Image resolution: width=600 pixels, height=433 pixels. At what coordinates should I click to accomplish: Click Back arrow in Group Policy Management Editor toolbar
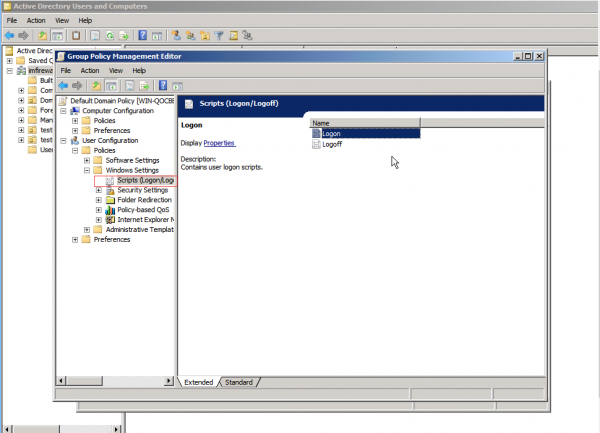[63, 86]
